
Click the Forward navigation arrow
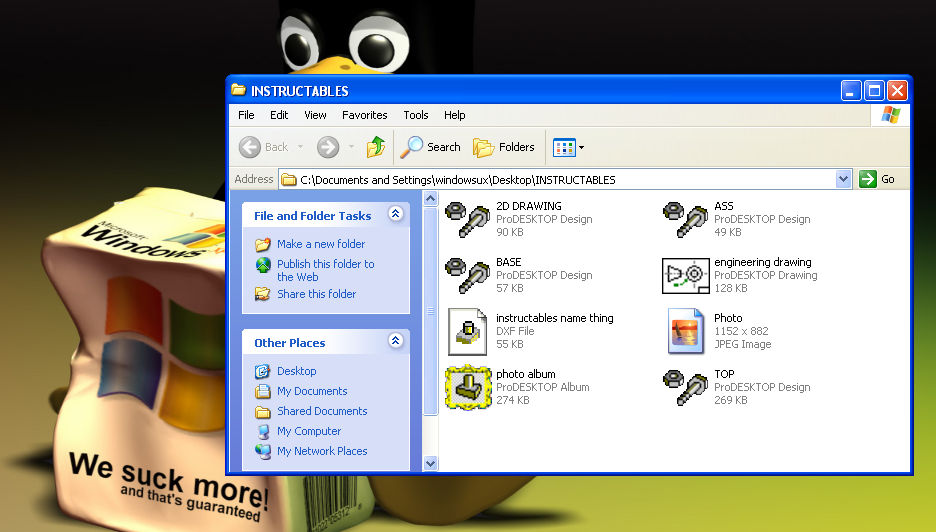coord(328,147)
